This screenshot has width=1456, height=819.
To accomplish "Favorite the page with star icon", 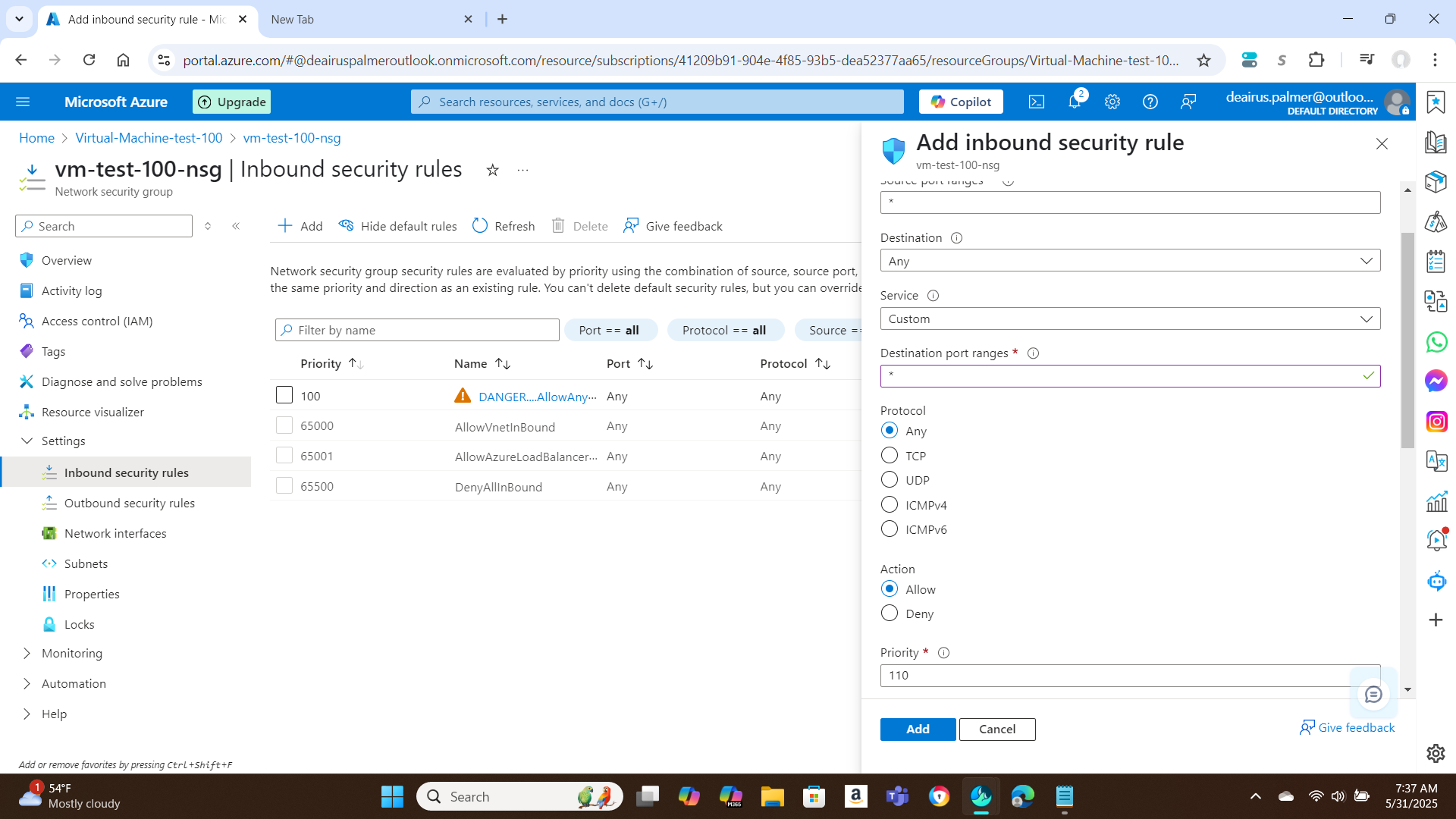I will (493, 170).
